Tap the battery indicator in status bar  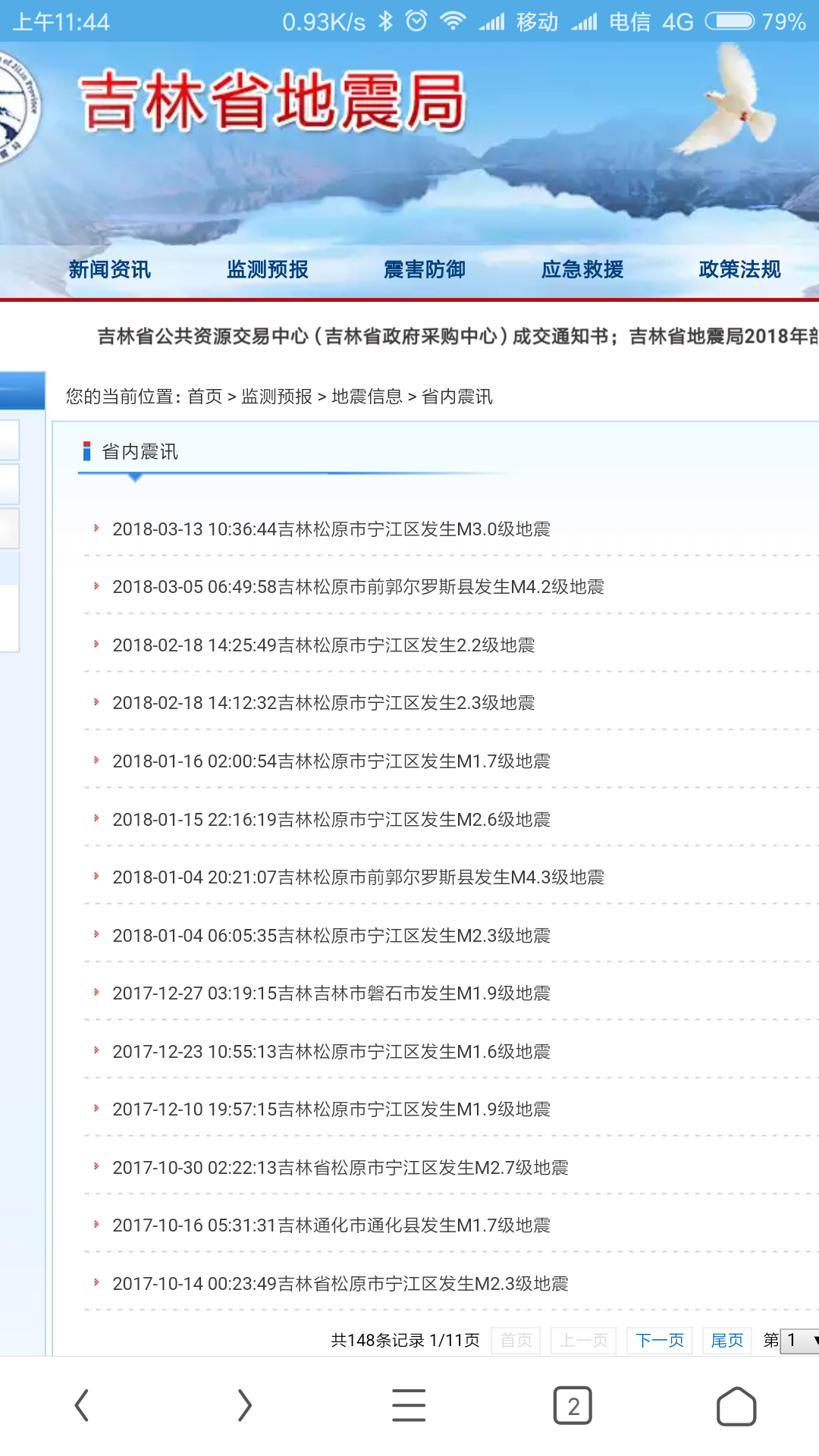coord(730,21)
